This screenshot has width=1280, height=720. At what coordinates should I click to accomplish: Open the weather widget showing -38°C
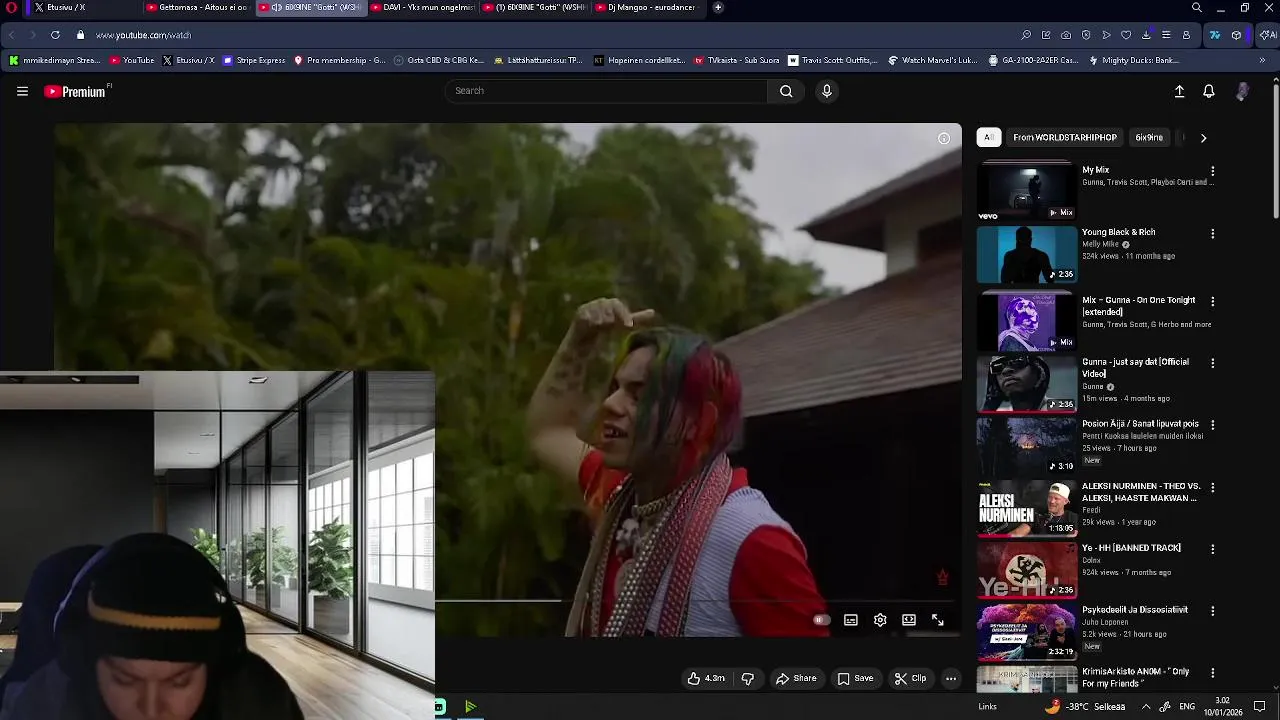point(1085,706)
